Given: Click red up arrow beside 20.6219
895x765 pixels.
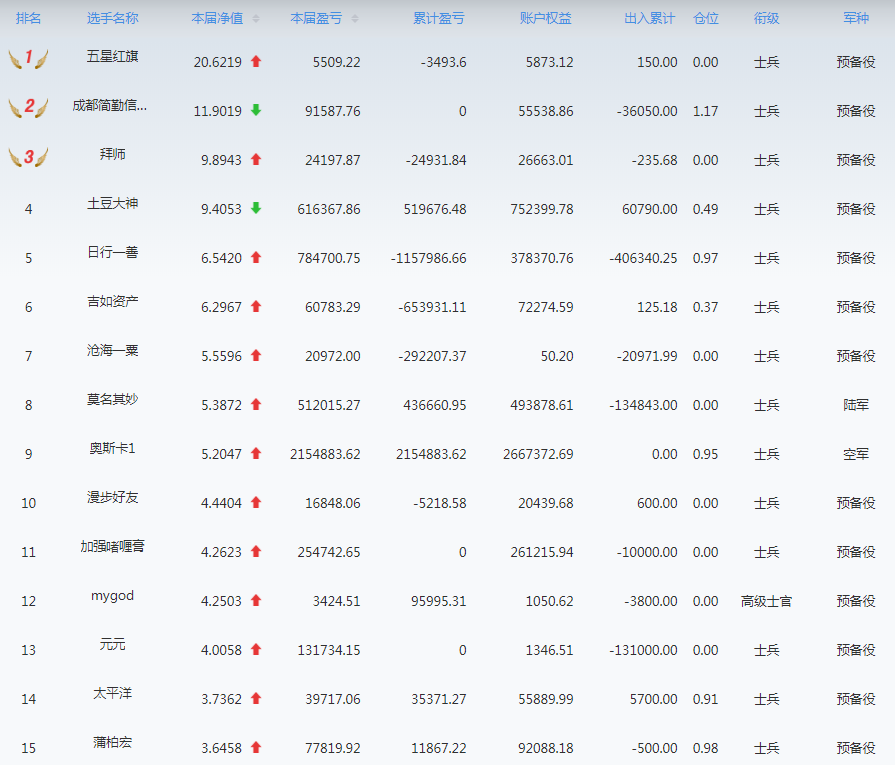Looking at the screenshot, I should pos(256,61).
